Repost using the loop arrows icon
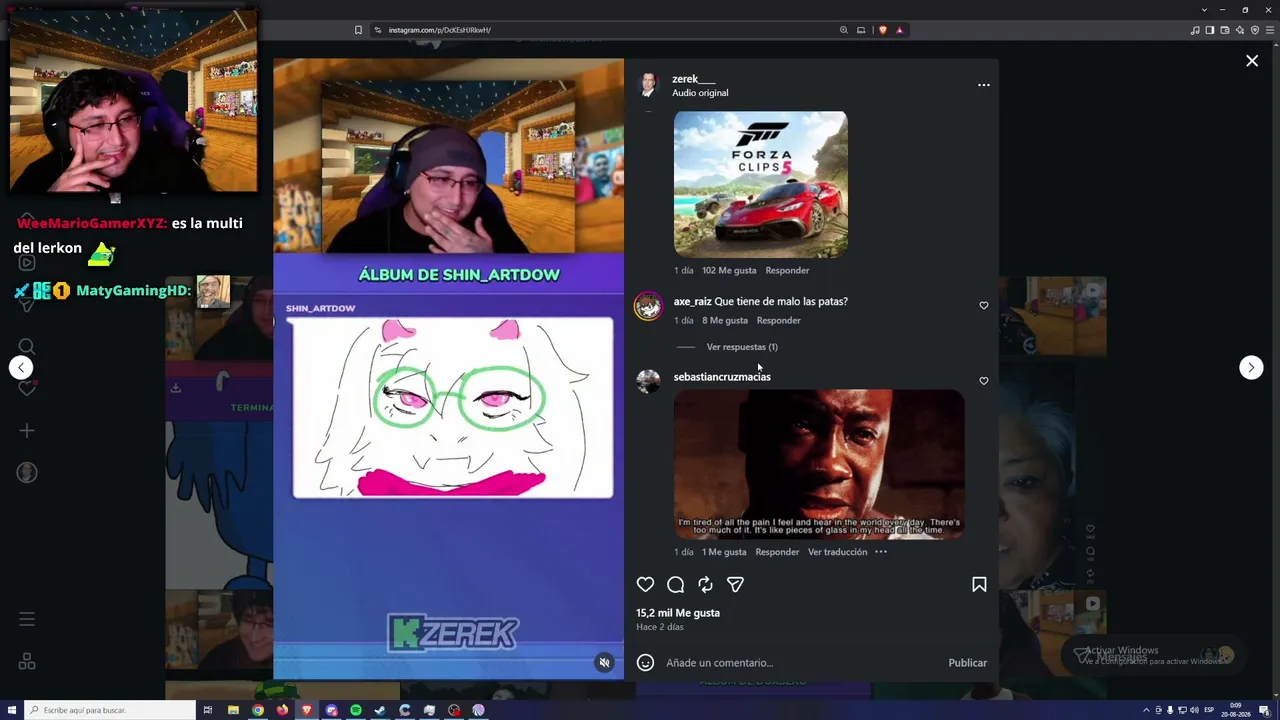The height and width of the screenshot is (720, 1280). coord(705,585)
